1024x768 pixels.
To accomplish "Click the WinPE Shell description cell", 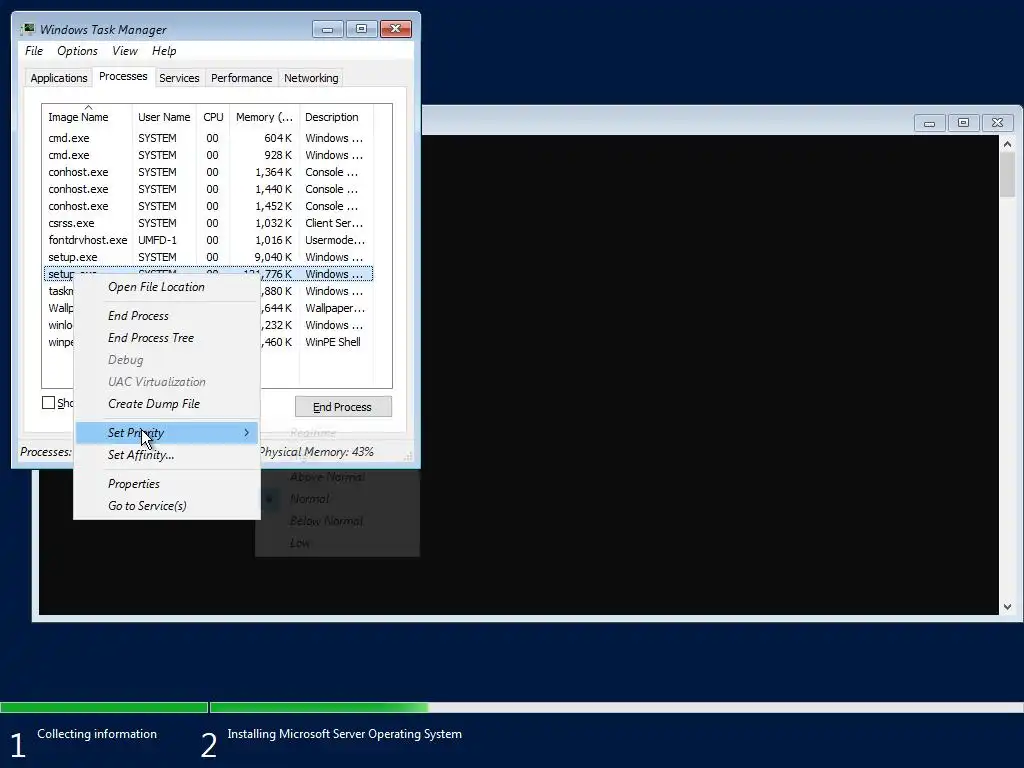I will pos(332,342).
